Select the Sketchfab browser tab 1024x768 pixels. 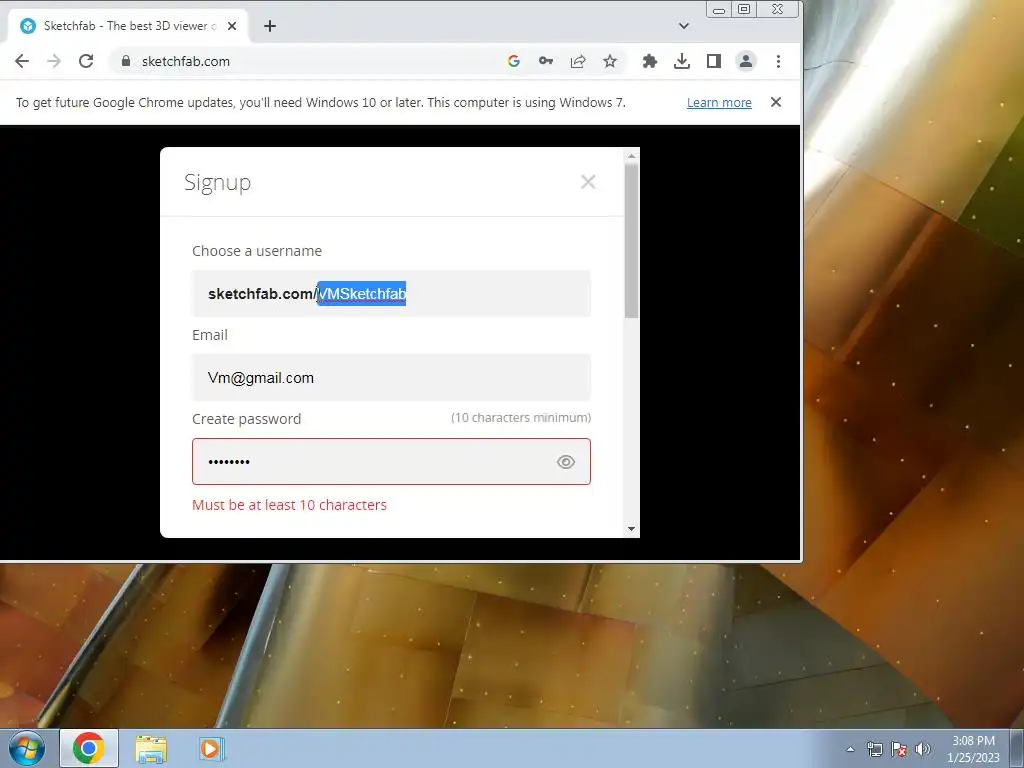(128, 26)
